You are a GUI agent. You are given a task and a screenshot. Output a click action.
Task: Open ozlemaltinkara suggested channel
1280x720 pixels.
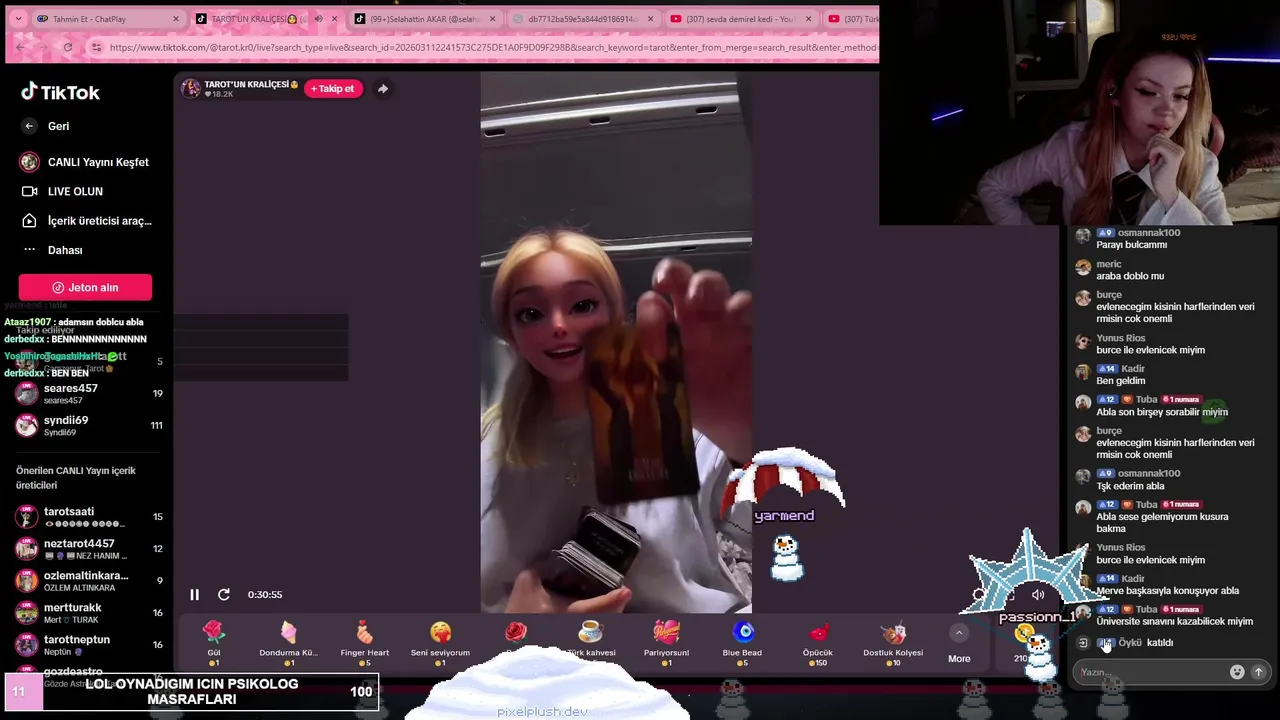tap(88, 581)
